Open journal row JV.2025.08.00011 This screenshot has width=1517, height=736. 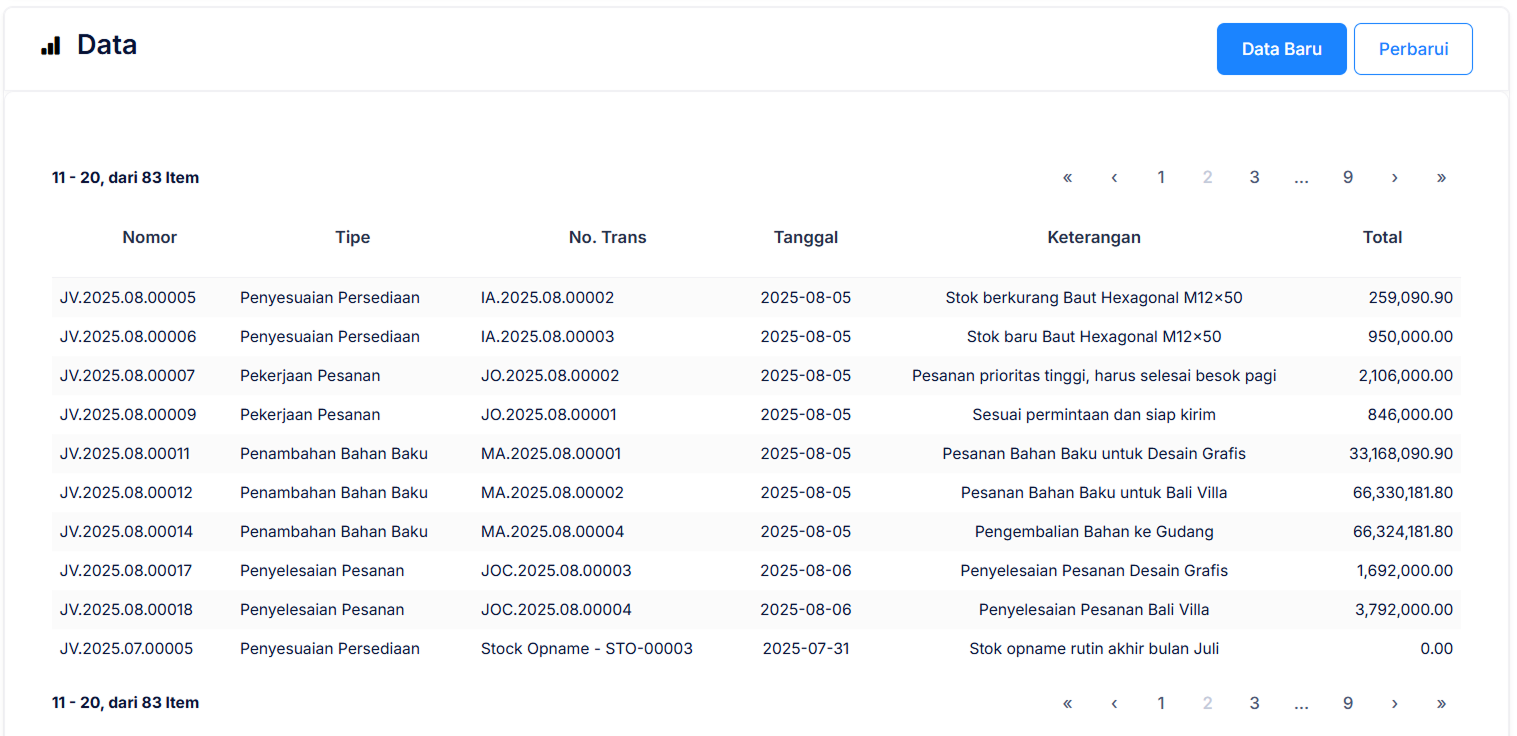(x=125, y=454)
